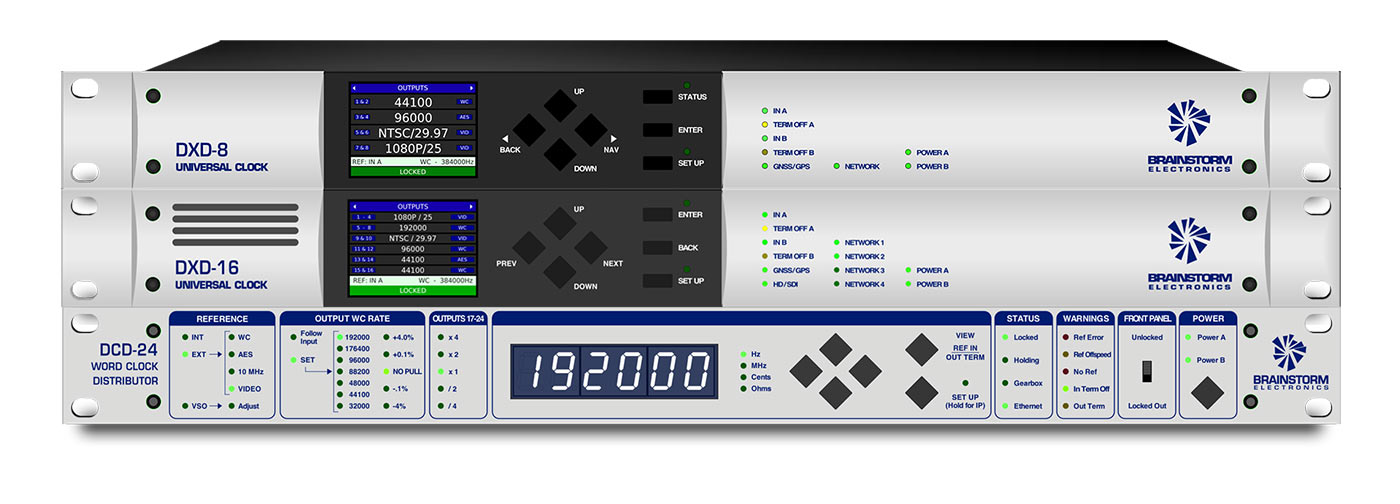
Task: Click the 10 MHz reference LED
Action: click(230, 371)
